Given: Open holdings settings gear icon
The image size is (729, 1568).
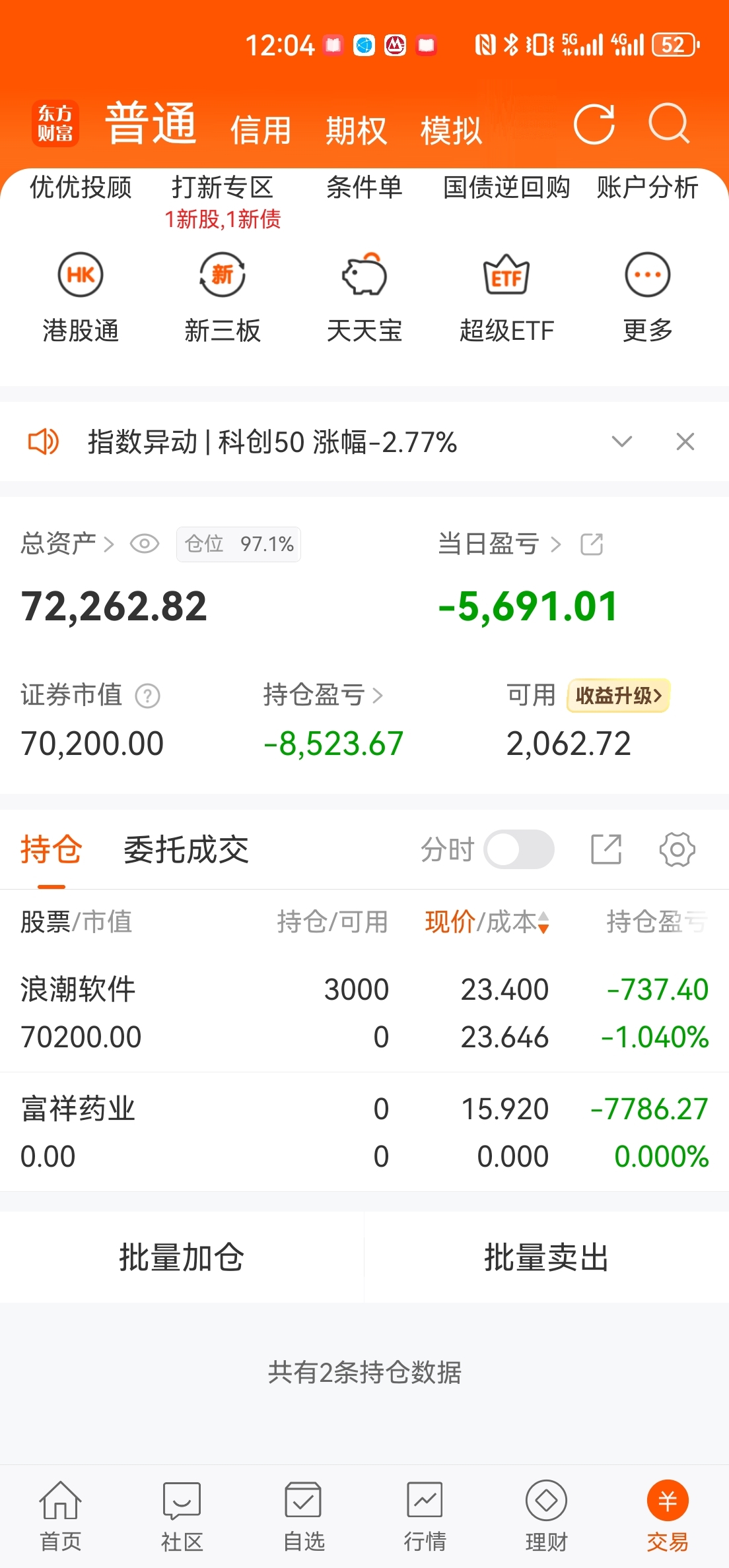Looking at the screenshot, I should (677, 849).
